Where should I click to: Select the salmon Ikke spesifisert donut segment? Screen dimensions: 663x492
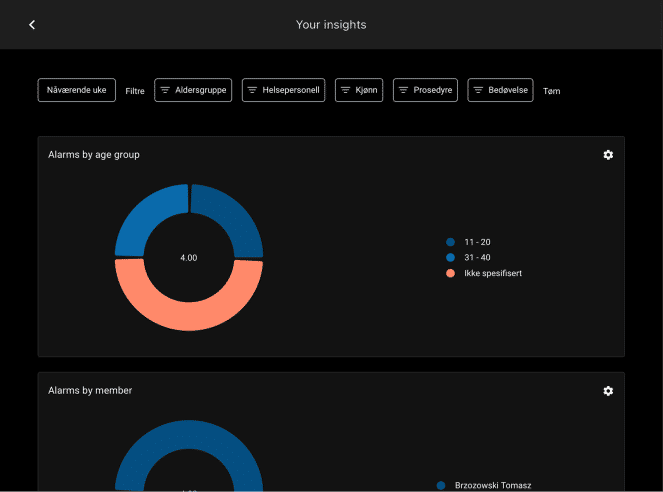(x=189, y=315)
